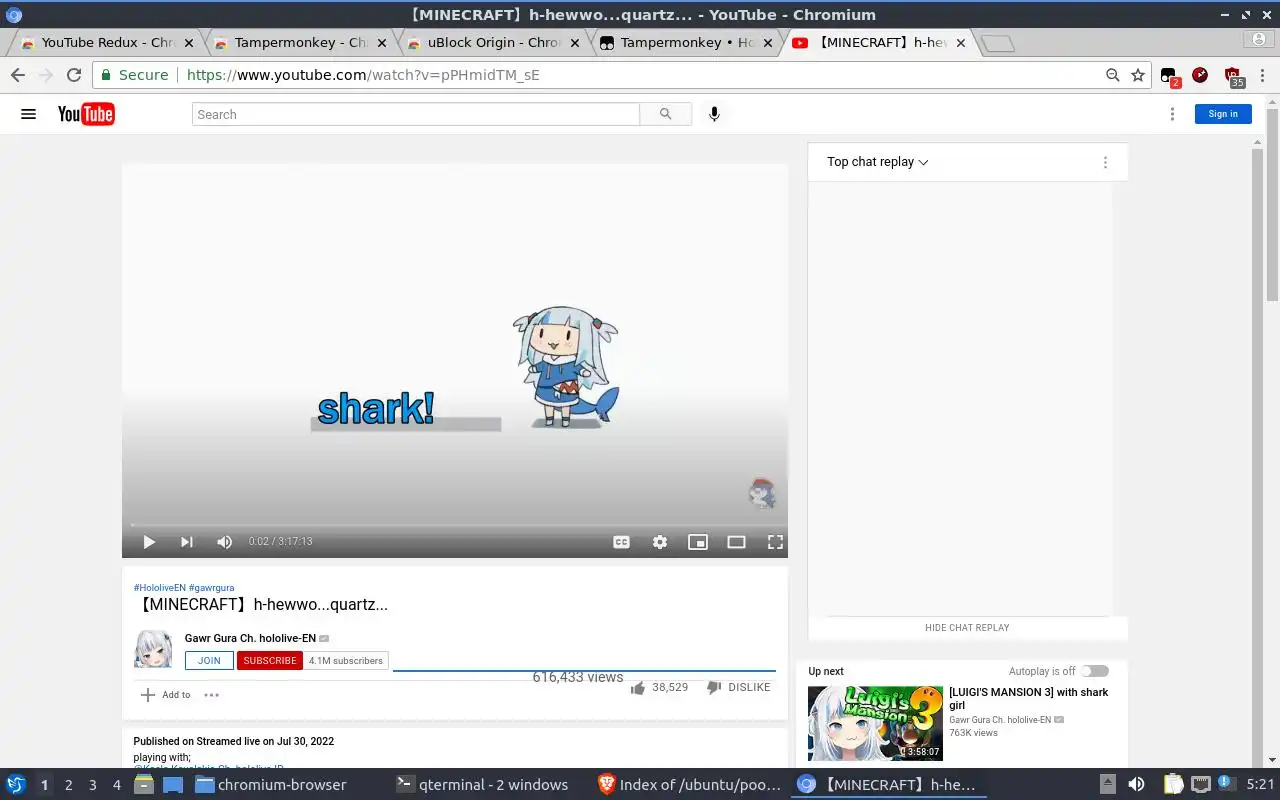Viewport: 1280px width, 800px height.
Task: Open Chromium main menu
Action: click(1263, 75)
